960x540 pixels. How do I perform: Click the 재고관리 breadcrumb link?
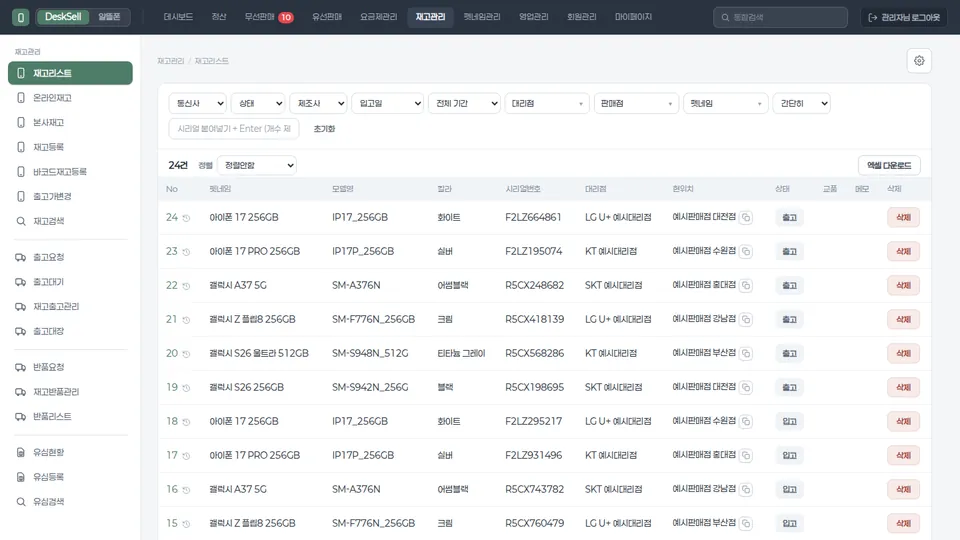pos(170,61)
